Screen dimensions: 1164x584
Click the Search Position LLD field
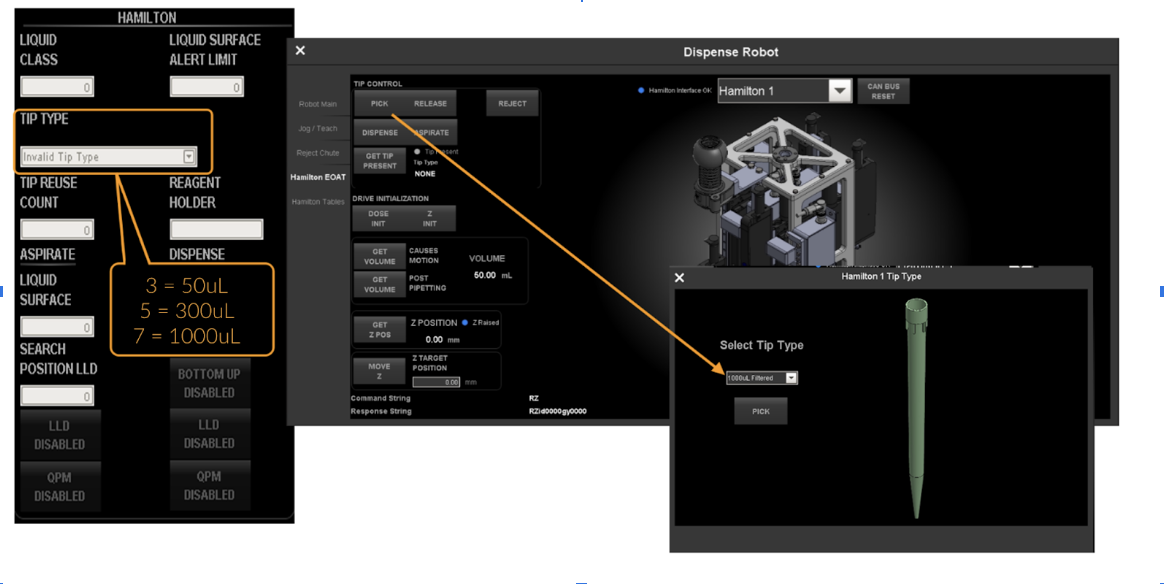[x=57, y=396]
